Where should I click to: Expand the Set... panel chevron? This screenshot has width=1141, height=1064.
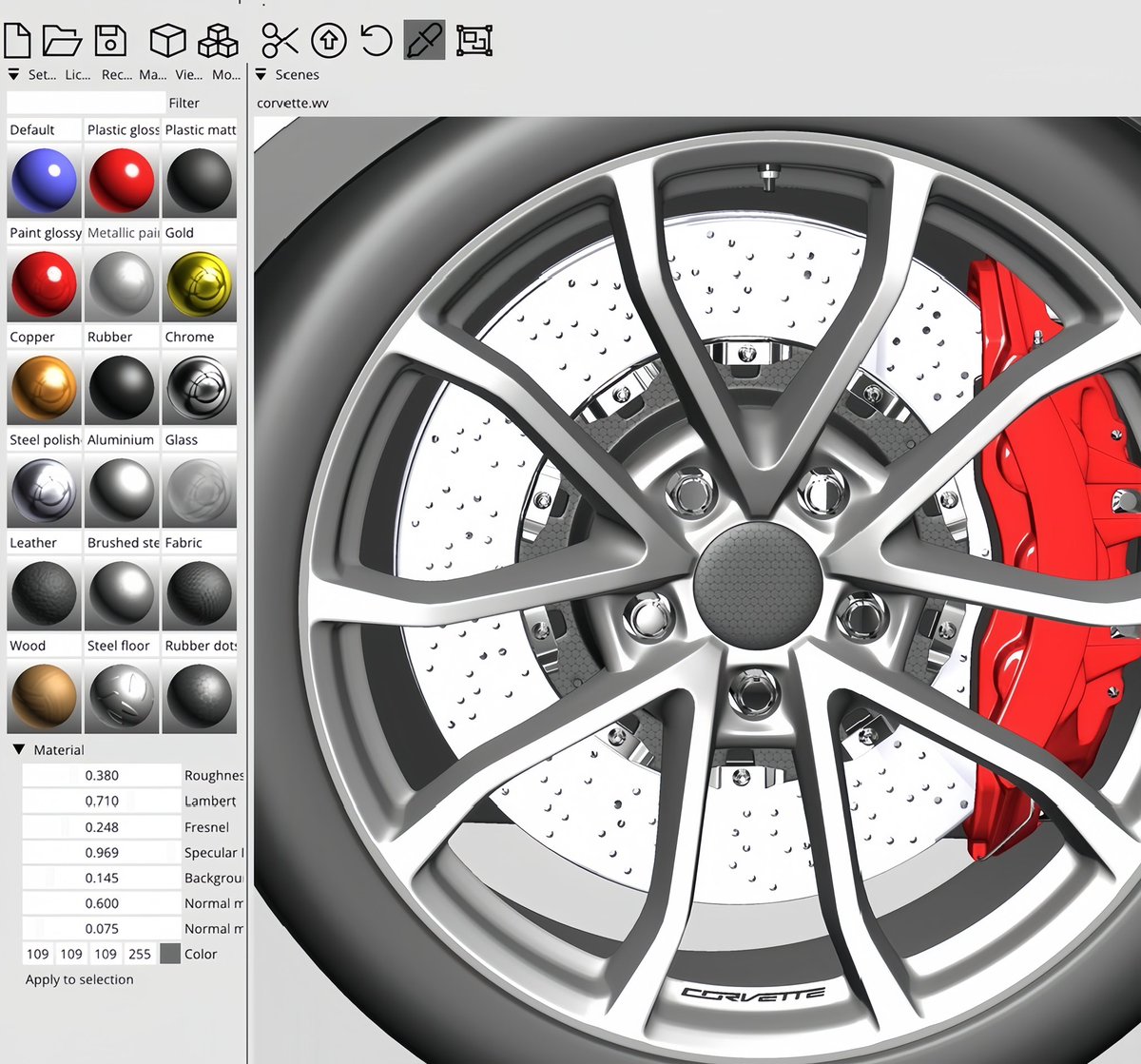point(13,74)
